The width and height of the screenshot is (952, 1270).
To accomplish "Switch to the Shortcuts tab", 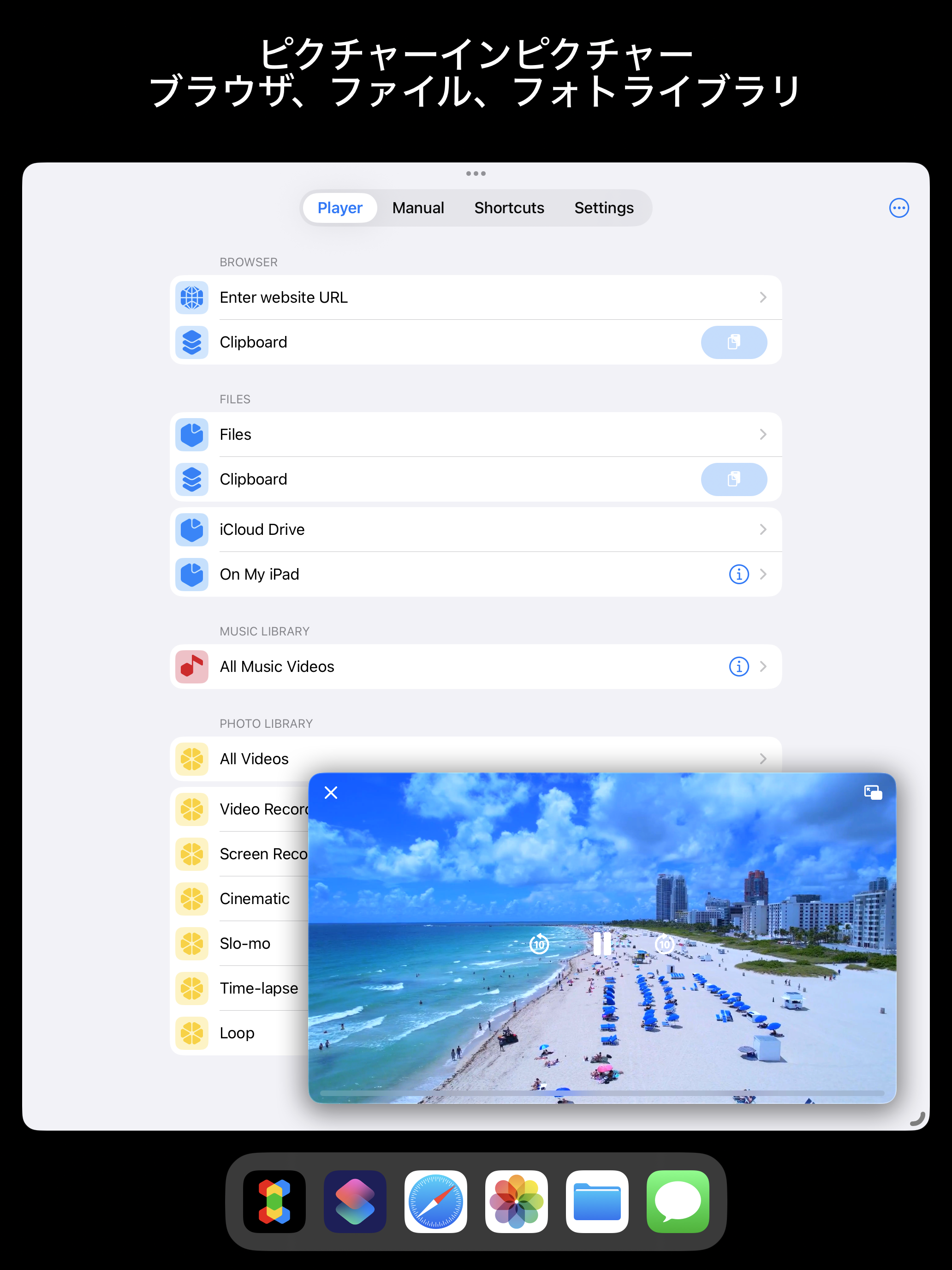I will [x=509, y=208].
